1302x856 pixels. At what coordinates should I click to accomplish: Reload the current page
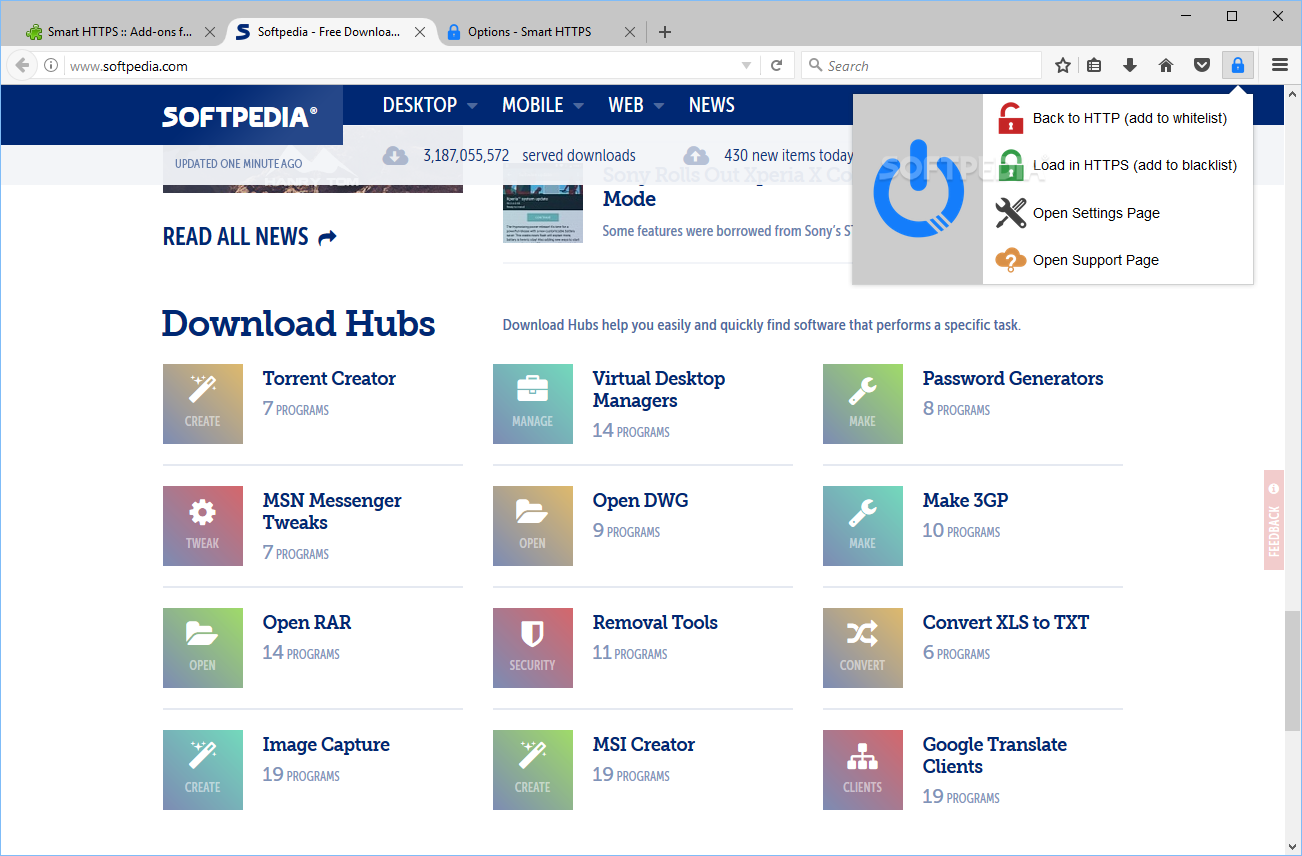click(x=776, y=66)
